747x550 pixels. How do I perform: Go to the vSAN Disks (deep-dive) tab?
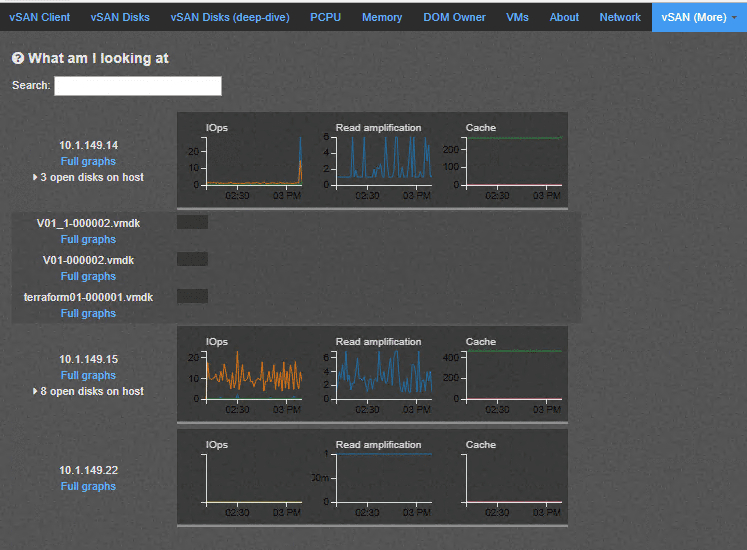point(230,17)
